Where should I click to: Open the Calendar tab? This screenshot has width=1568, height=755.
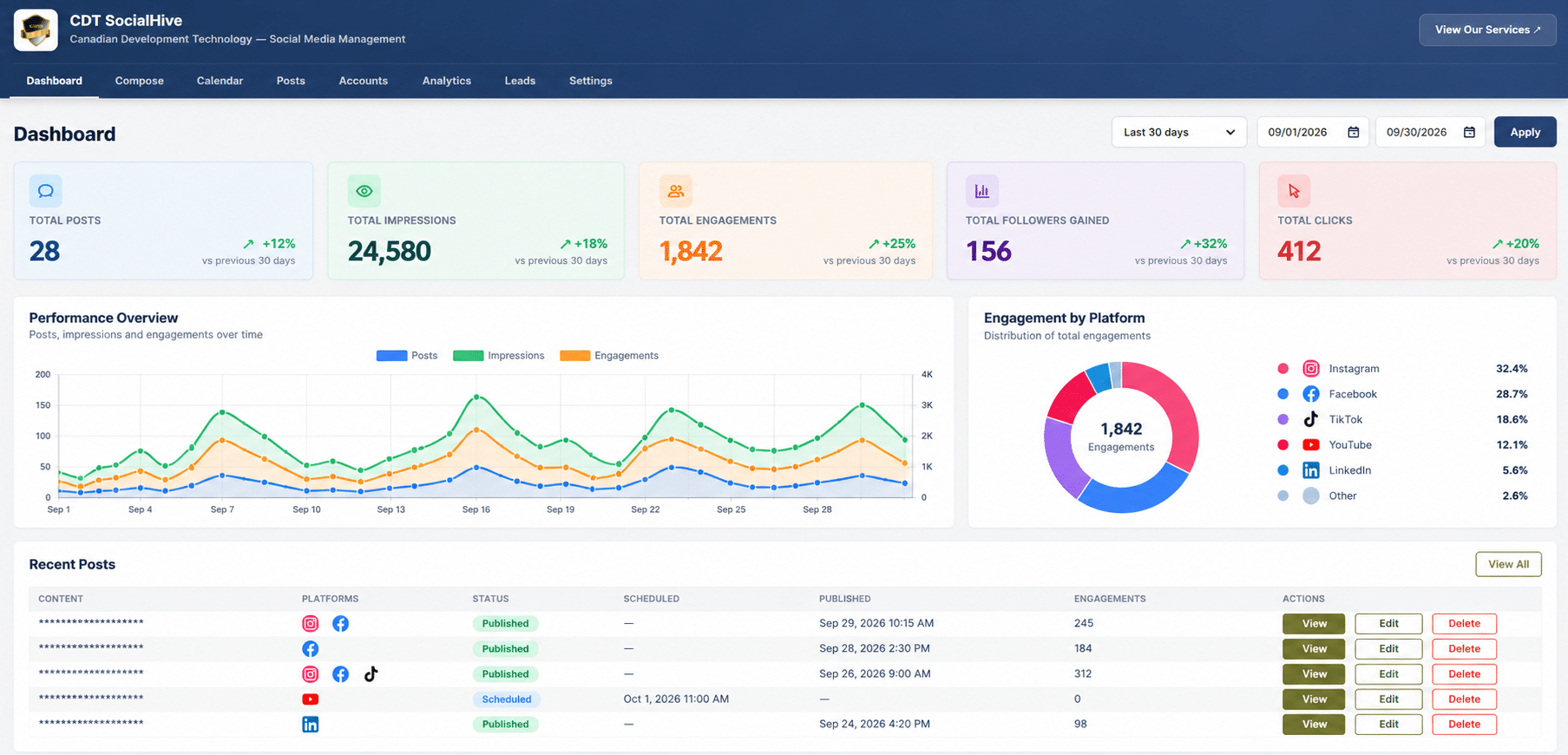(x=220, y=81)
